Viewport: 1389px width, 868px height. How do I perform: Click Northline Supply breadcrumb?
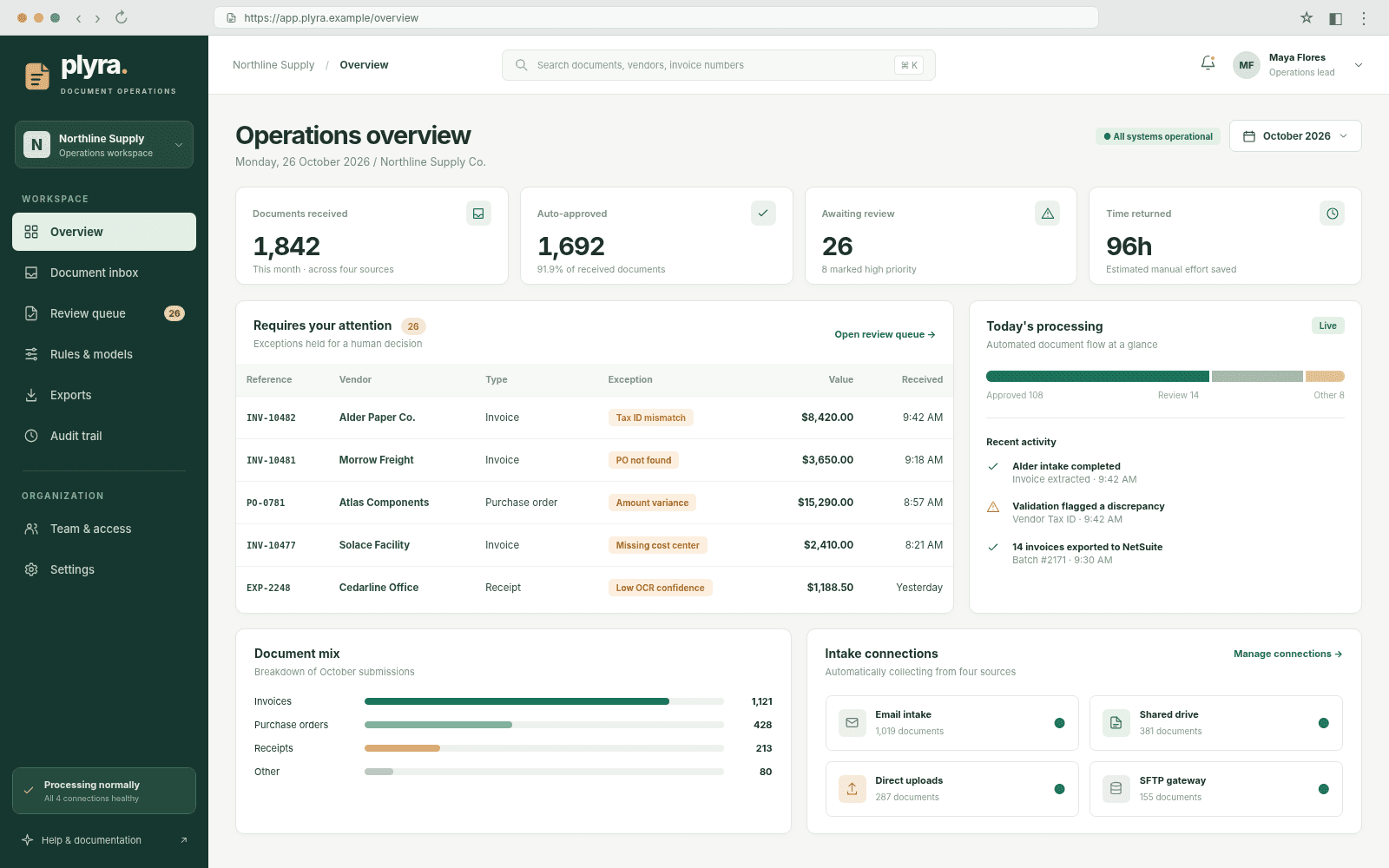tap(273, 65)
